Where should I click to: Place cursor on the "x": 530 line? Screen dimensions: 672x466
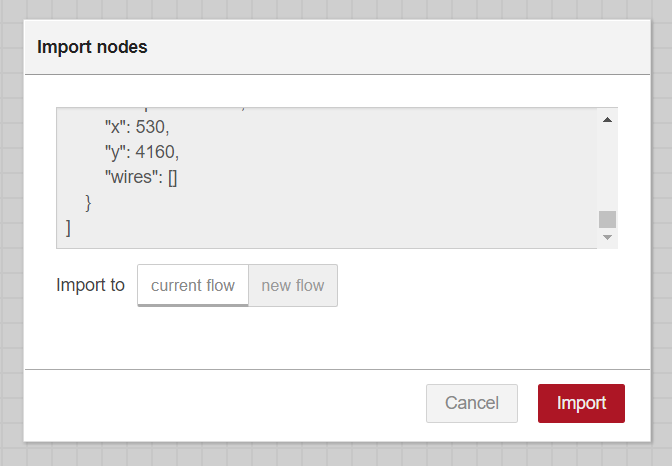point(137,127)
